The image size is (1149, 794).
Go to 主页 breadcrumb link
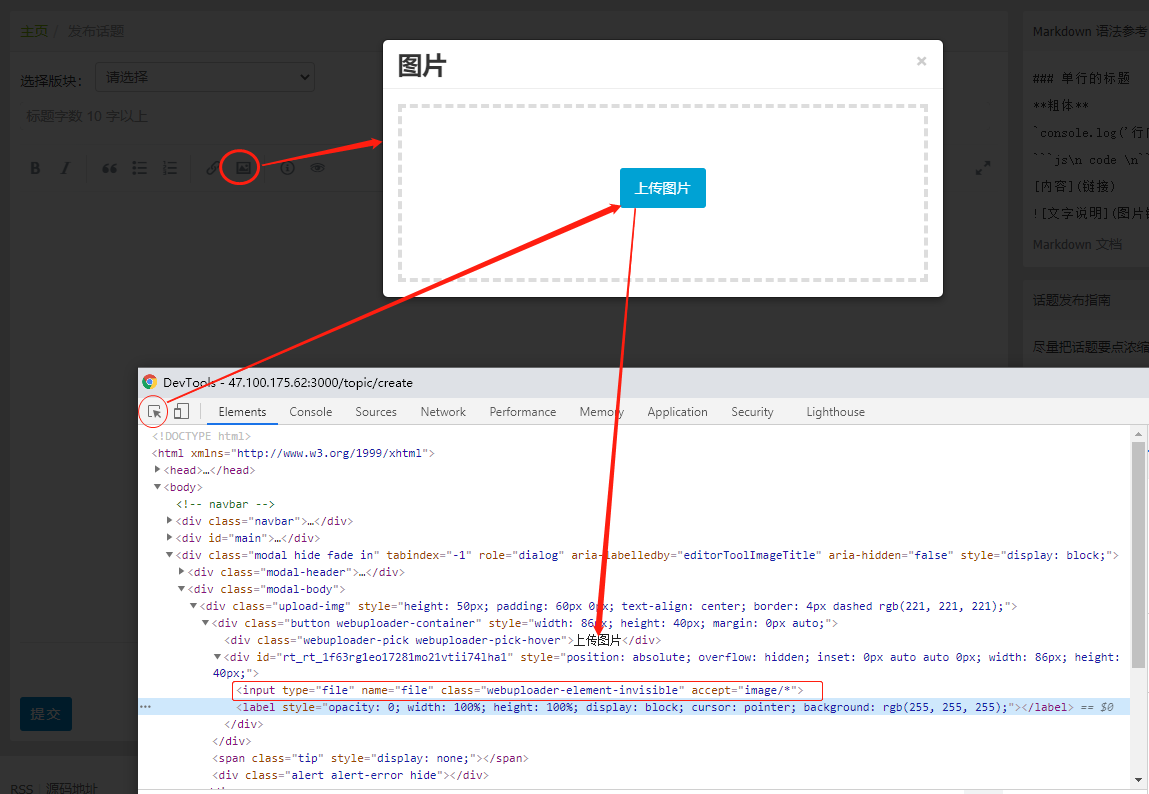click(34, 31)
